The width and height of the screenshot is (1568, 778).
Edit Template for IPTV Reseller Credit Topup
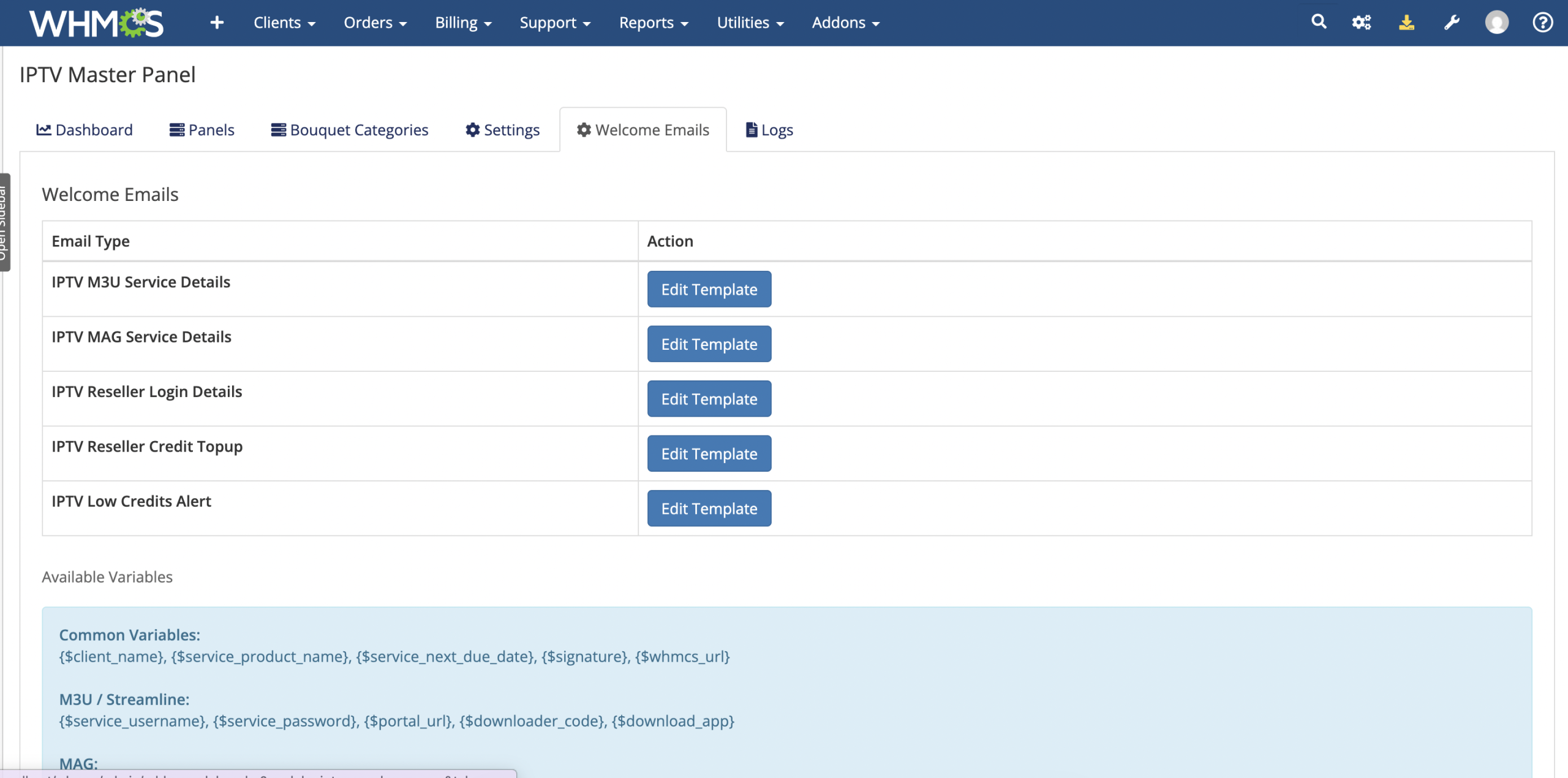tap(709, 453)
